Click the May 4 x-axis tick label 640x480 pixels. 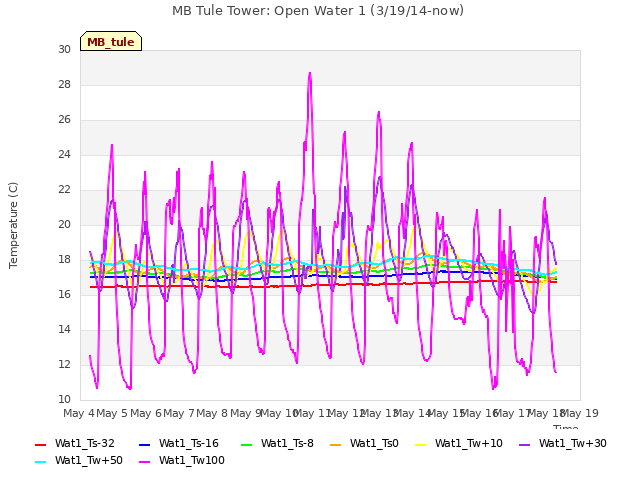[79, 413]
